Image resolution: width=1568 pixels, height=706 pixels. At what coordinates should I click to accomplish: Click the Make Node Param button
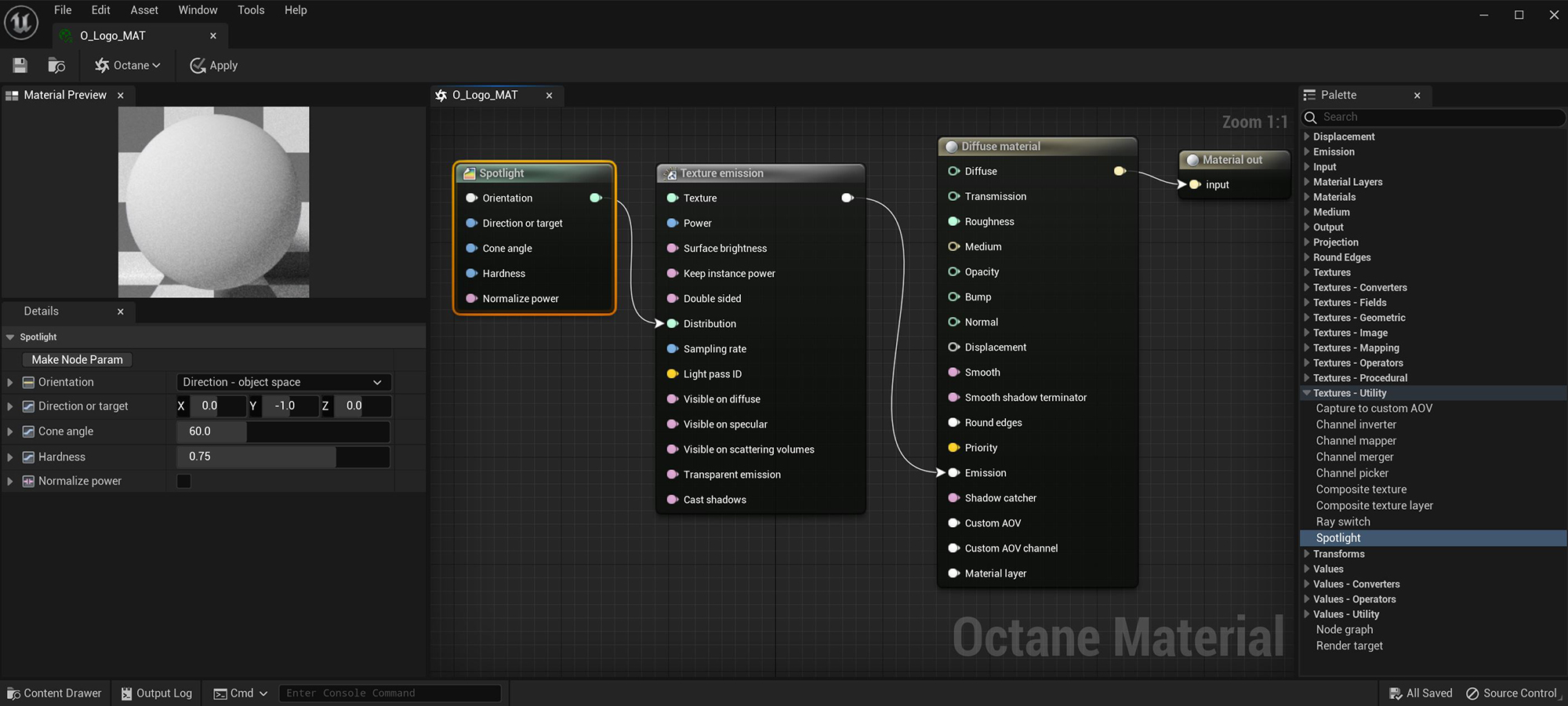[77, 359]
